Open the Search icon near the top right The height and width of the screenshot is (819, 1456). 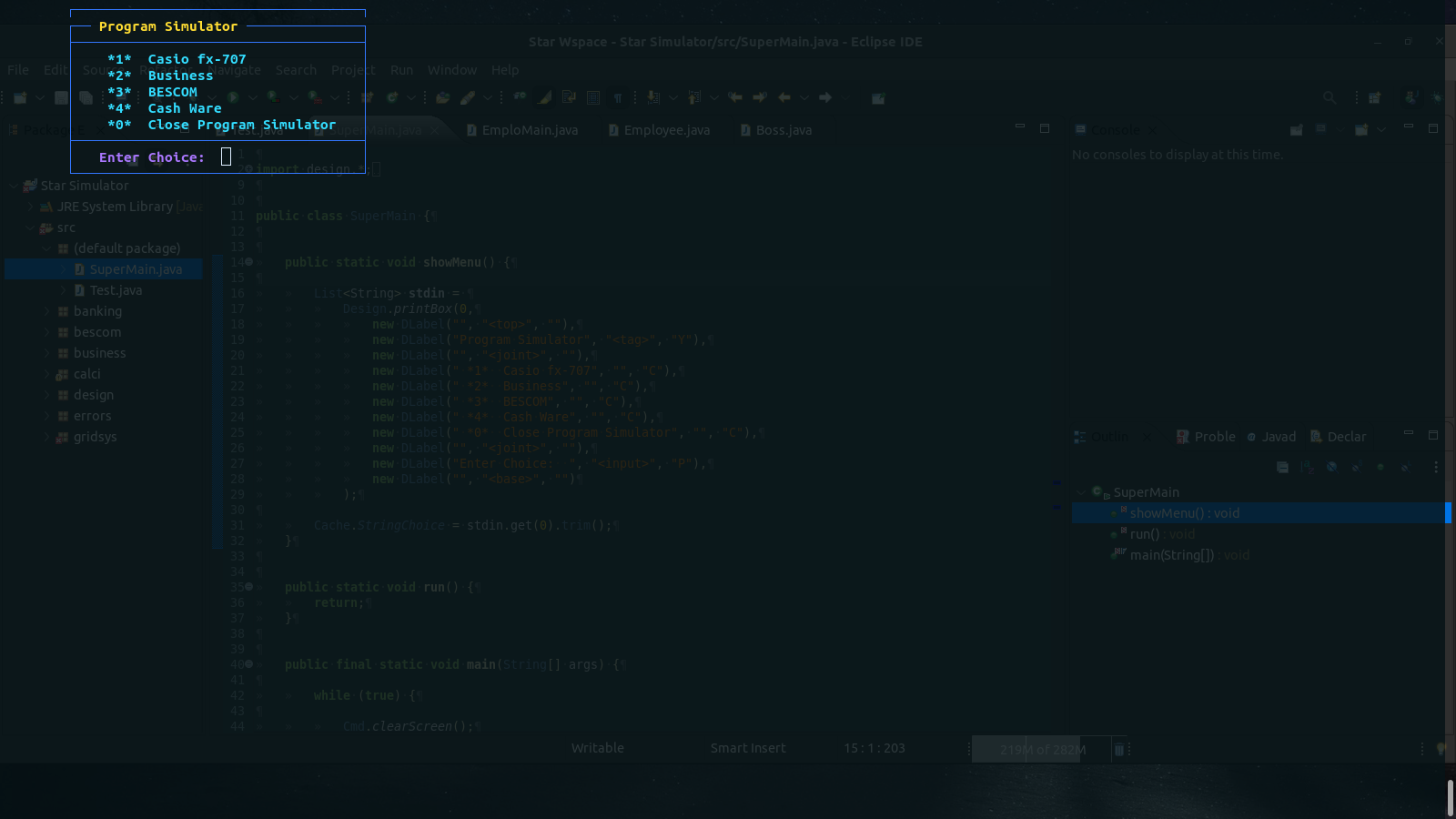click(1330, 97)
